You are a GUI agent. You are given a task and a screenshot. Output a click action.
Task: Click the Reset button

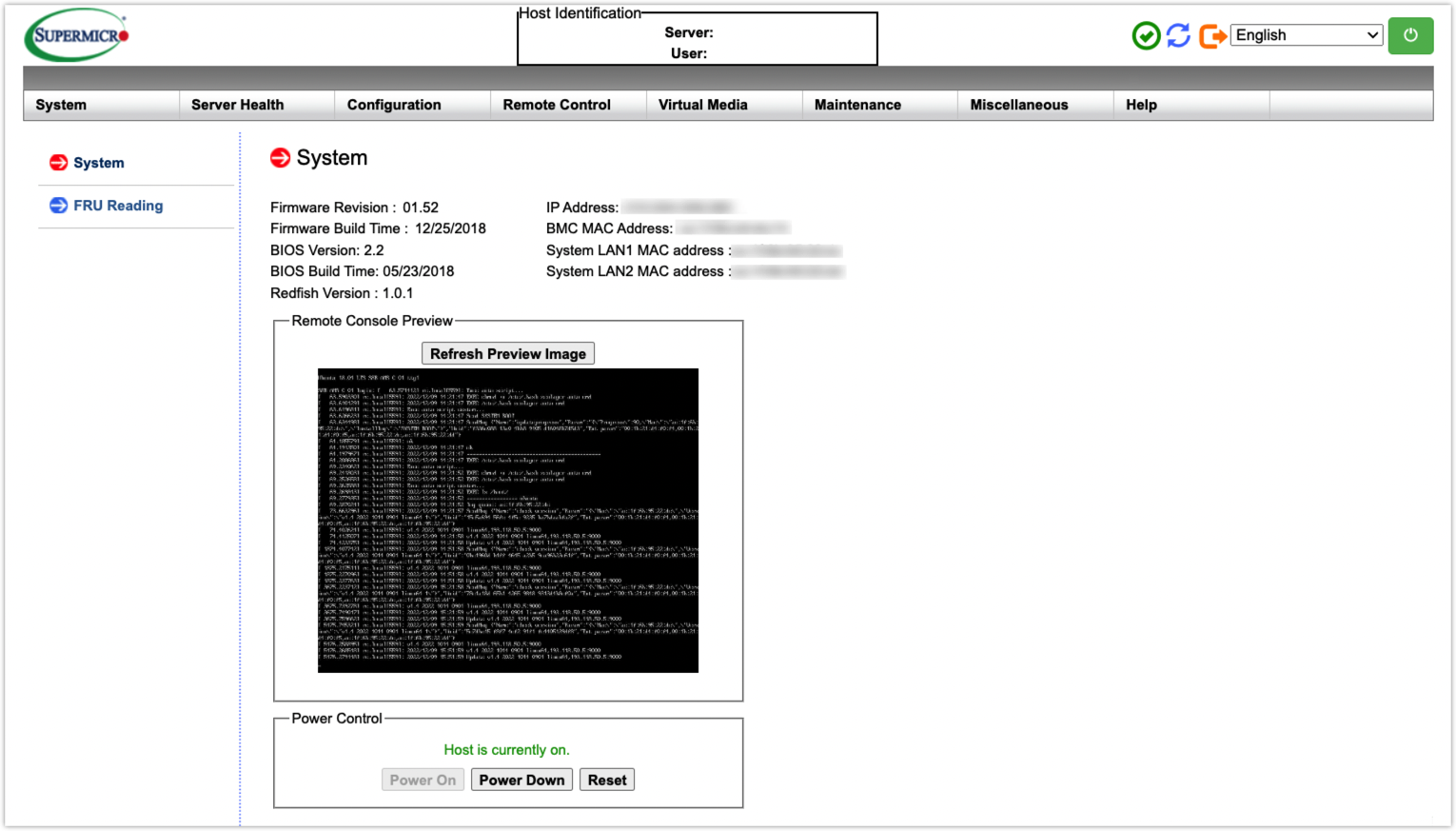tap(607, 780)
